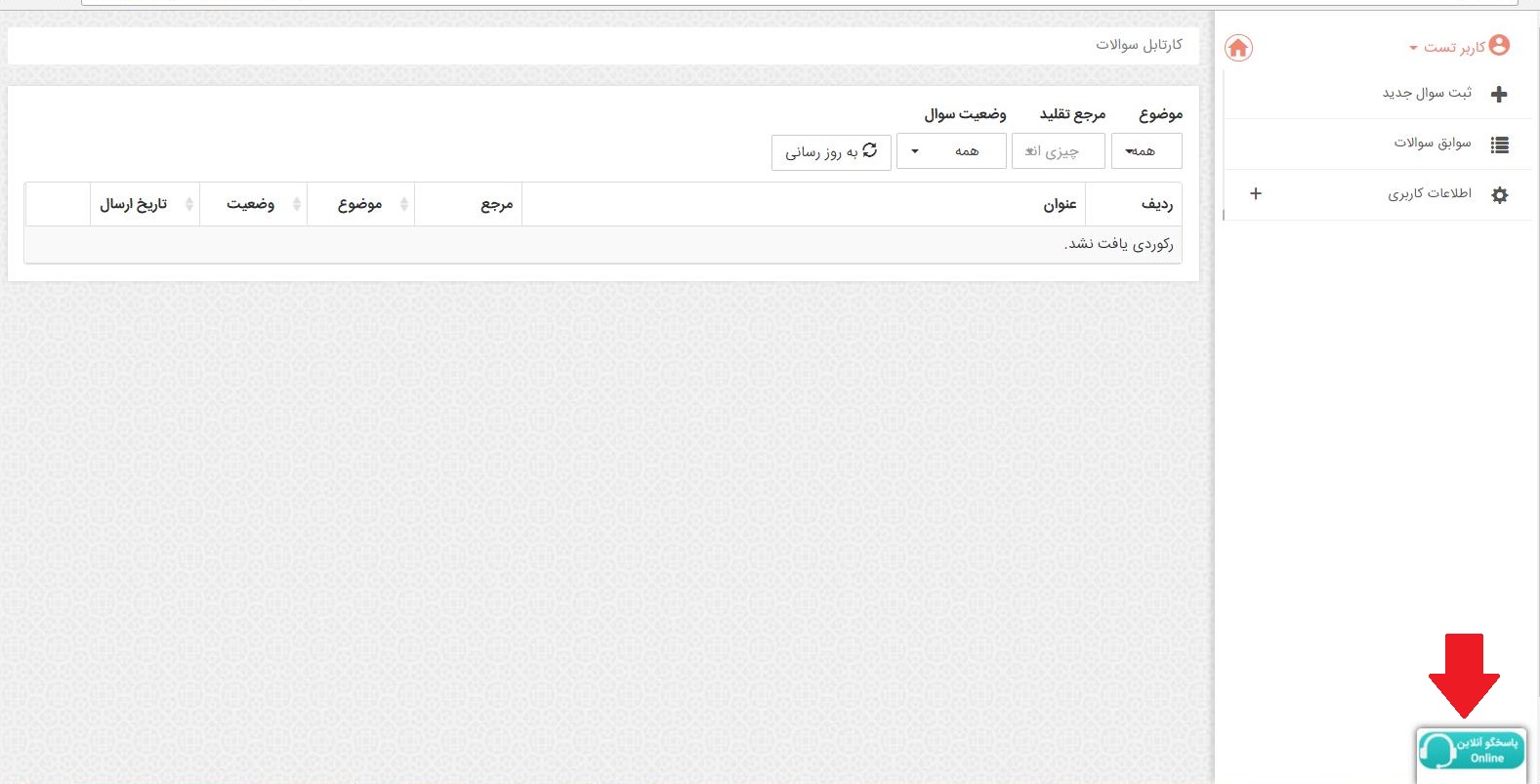The image size is (1540, 784).
Task: Click the list icon beside سوابق سوالات
Action: click(1499, 144)
